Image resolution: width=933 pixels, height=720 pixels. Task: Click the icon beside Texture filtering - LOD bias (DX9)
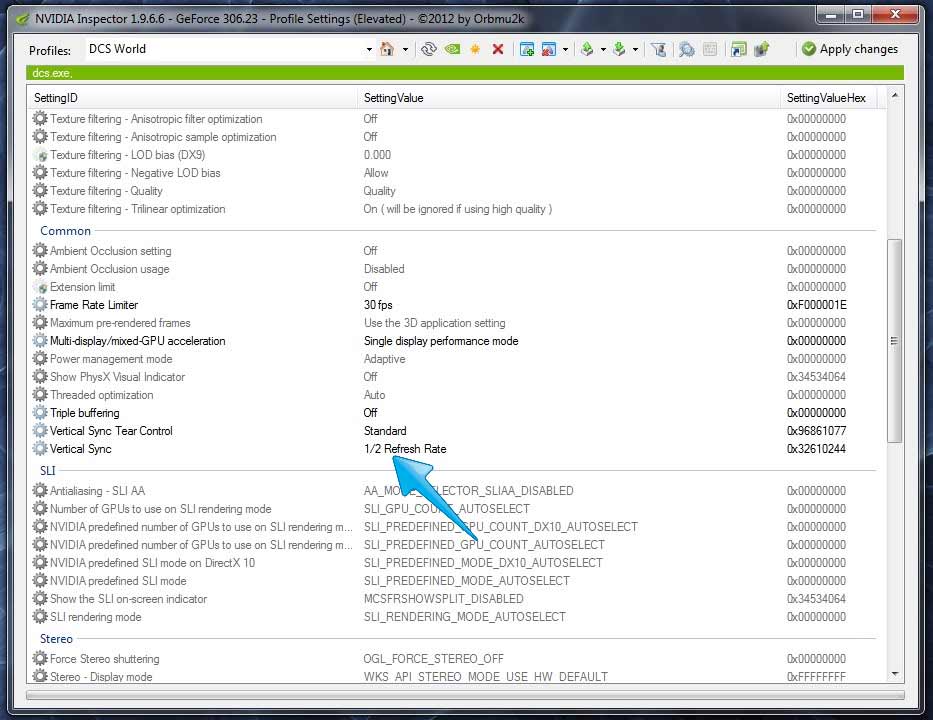pos(41,155)
